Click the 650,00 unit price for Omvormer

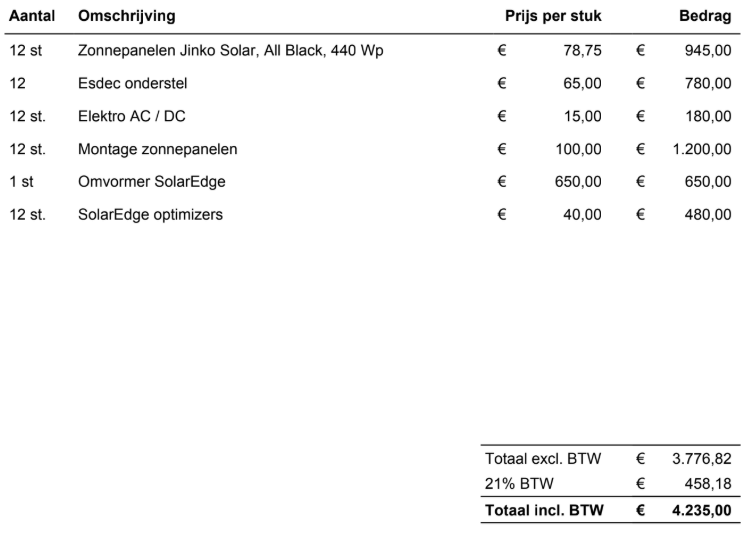[x=578, y=182]
